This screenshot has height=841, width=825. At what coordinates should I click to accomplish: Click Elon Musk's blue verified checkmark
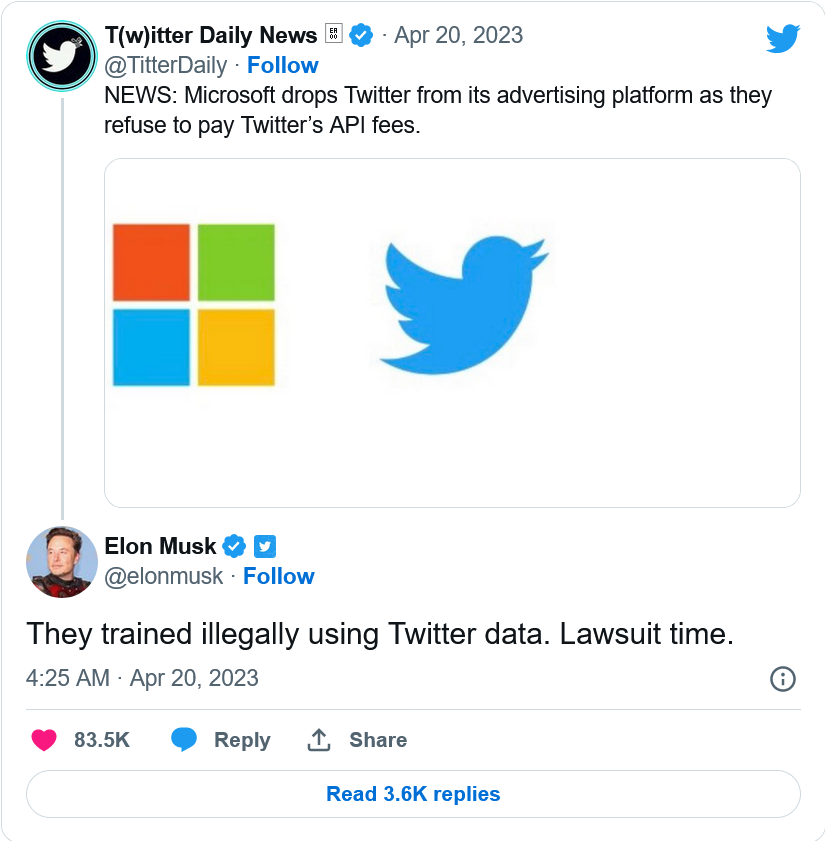point(234,546)
